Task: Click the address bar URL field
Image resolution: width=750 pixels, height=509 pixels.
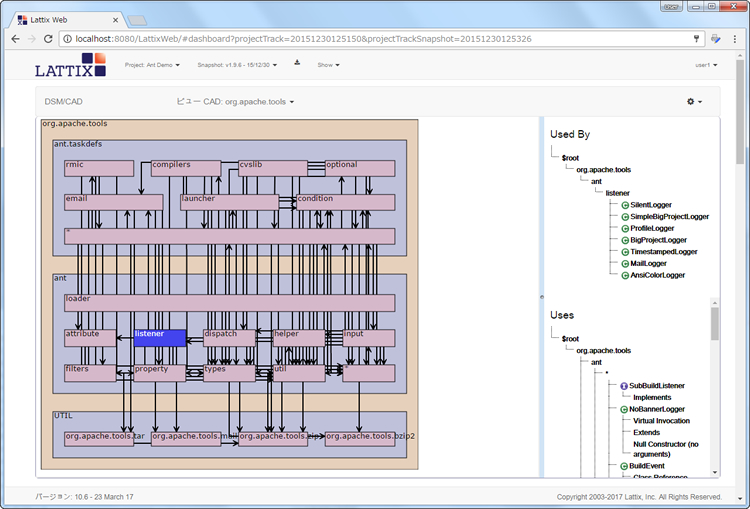Action: (381, 39)
